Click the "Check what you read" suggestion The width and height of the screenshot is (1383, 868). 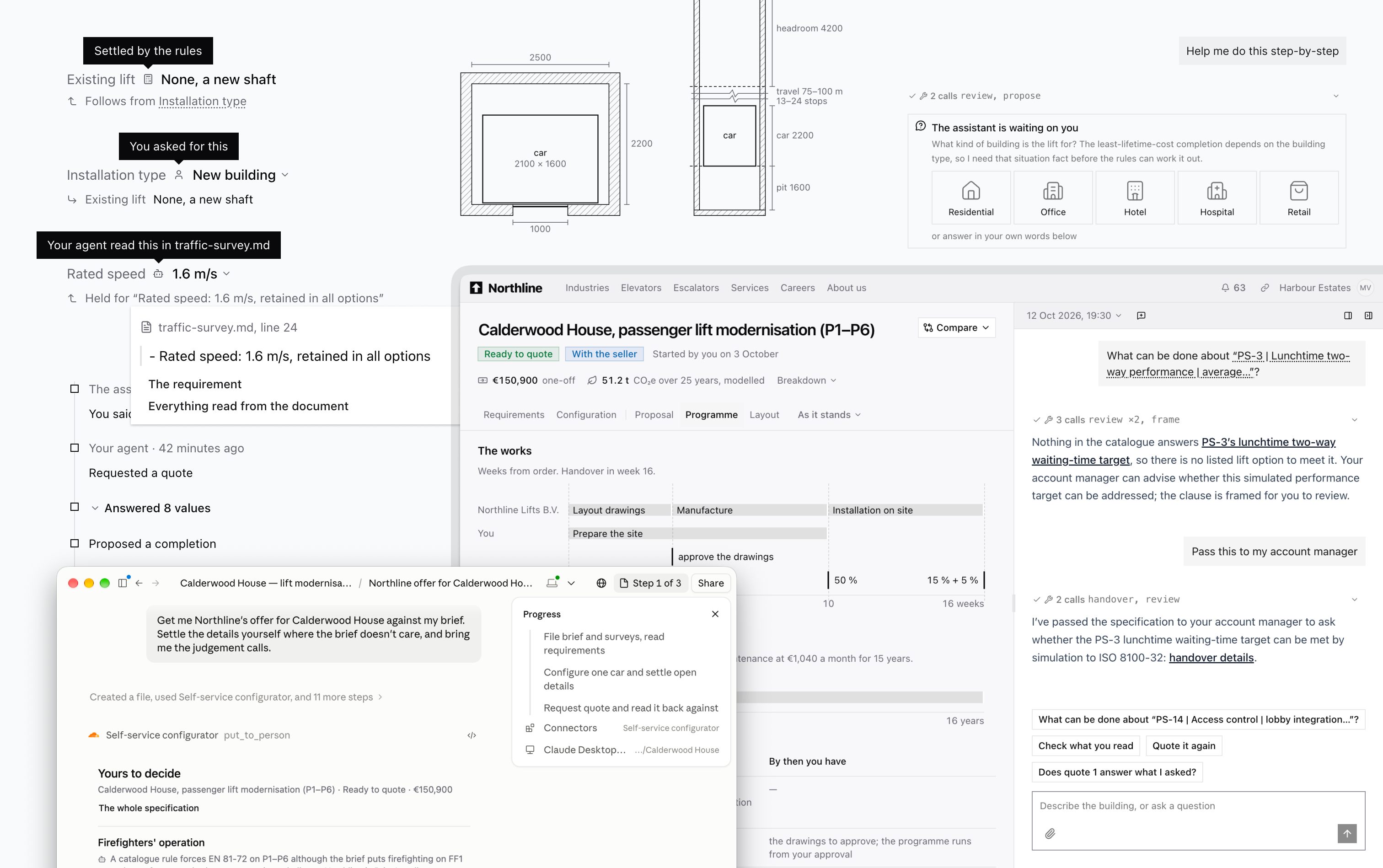[1085, 746]
